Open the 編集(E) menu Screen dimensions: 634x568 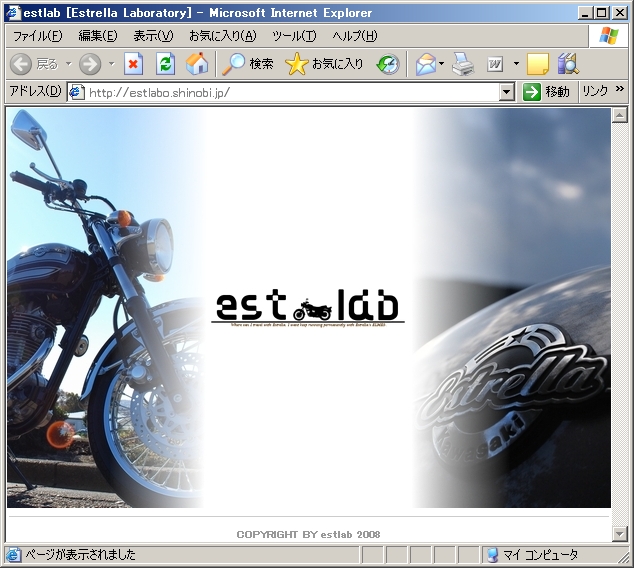(98, 36)
